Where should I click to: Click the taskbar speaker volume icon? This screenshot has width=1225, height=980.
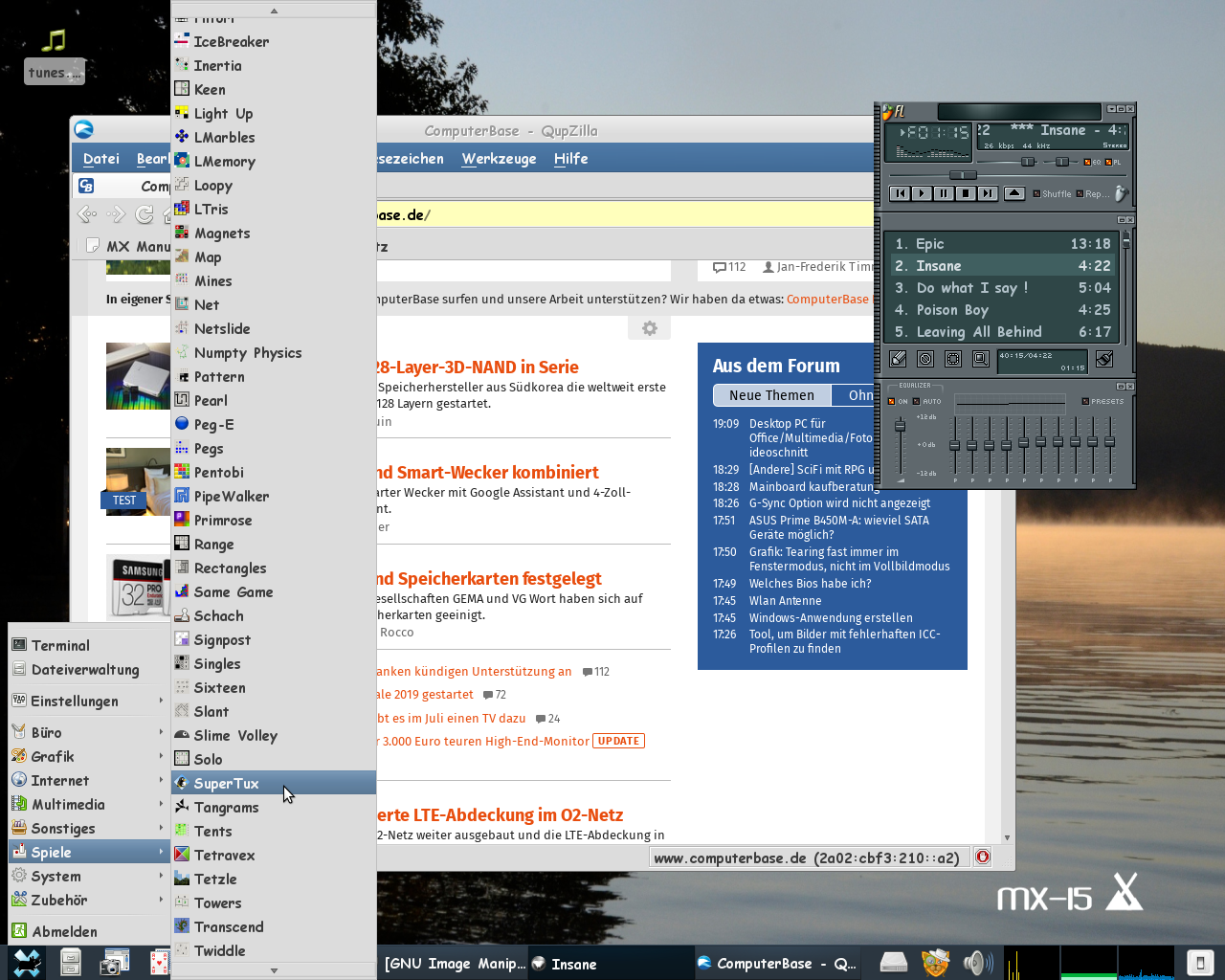tap(978, 962)
